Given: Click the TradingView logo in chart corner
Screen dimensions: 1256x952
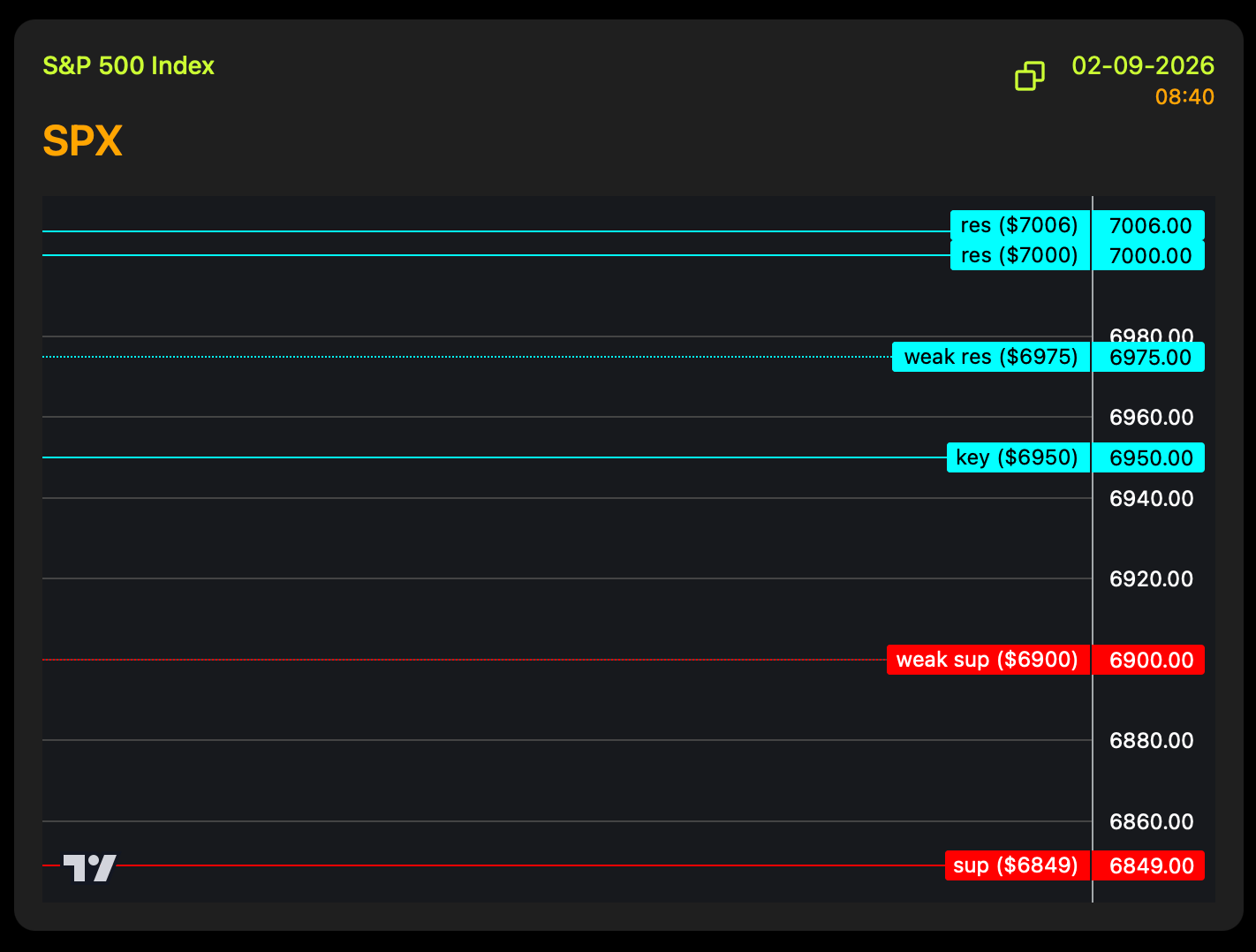Looking at the screenshot, I should tap(89, 867).
